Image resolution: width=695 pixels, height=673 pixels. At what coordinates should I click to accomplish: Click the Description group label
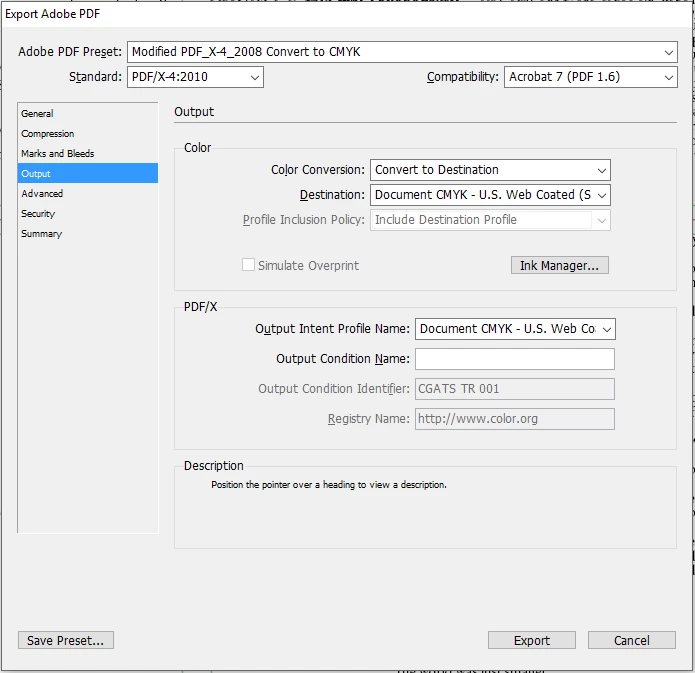pyautogui.click(x=214, y=466)
